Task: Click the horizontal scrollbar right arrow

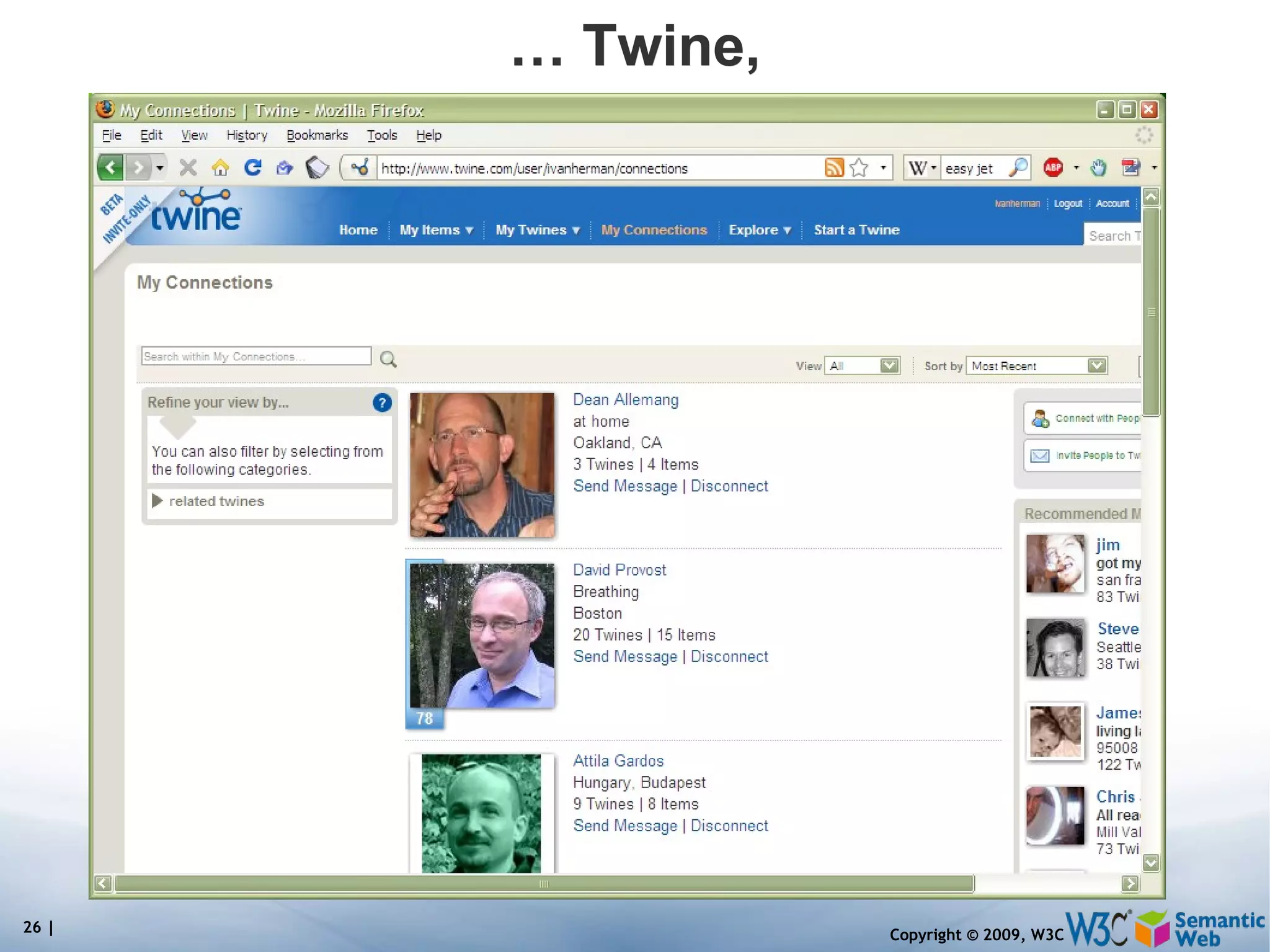Action: [1130, 884]
